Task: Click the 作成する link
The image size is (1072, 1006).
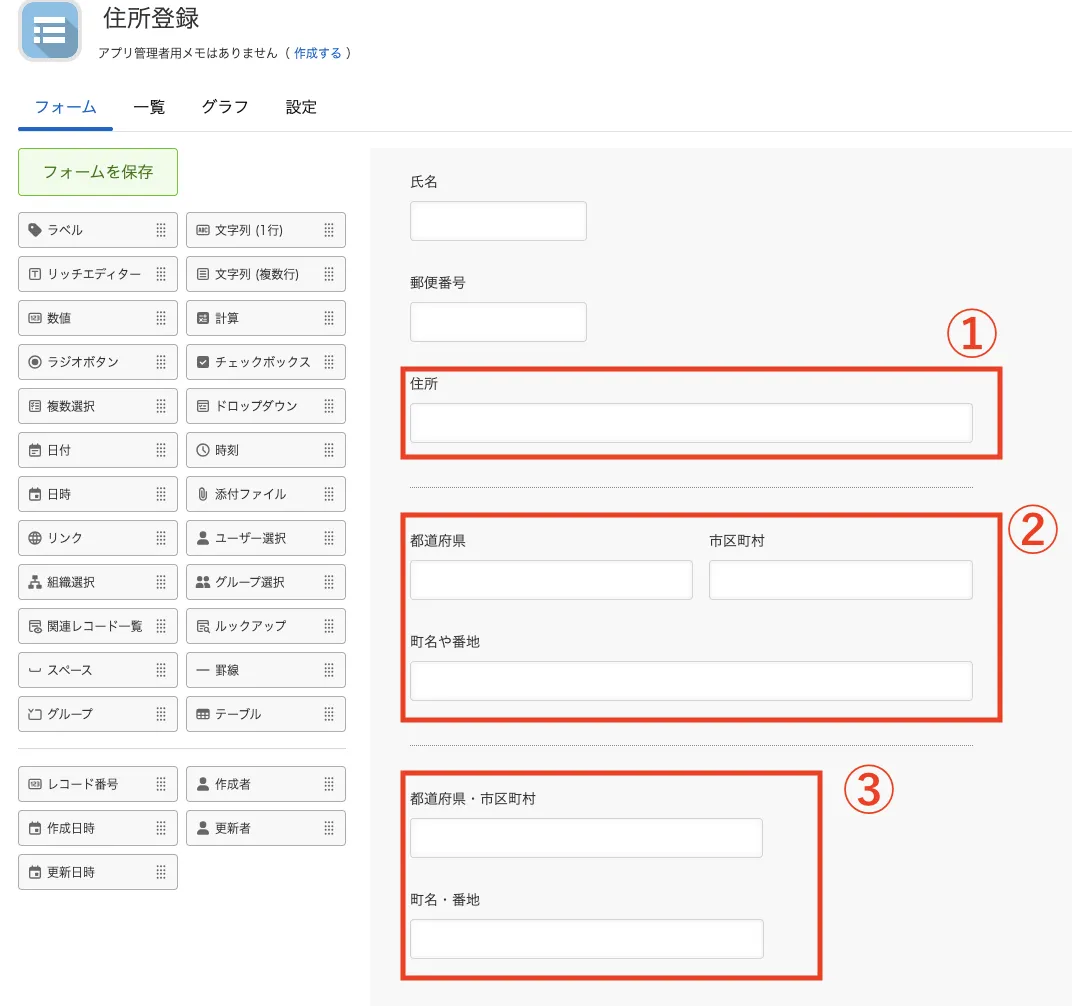Action: coord(318,53)
